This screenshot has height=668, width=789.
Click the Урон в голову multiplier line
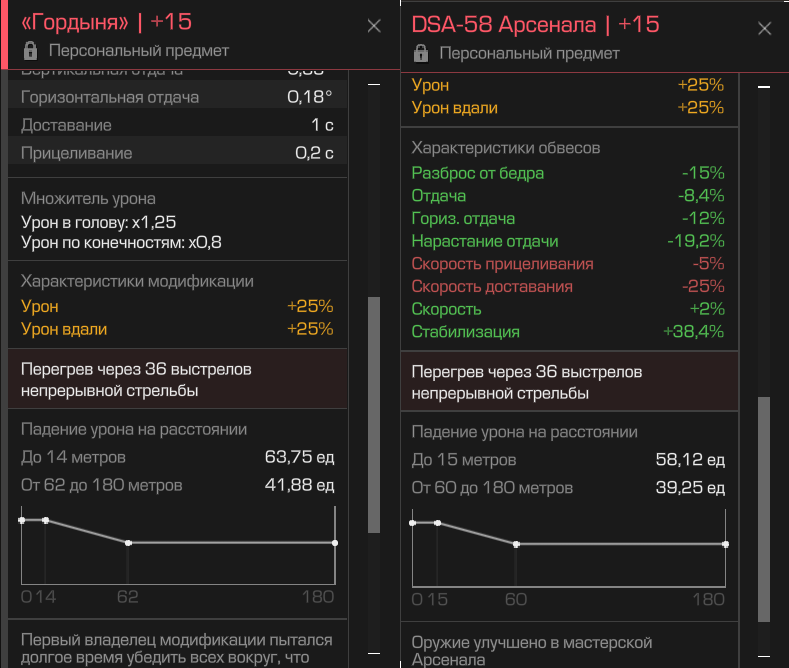click(x=99, y=221)
